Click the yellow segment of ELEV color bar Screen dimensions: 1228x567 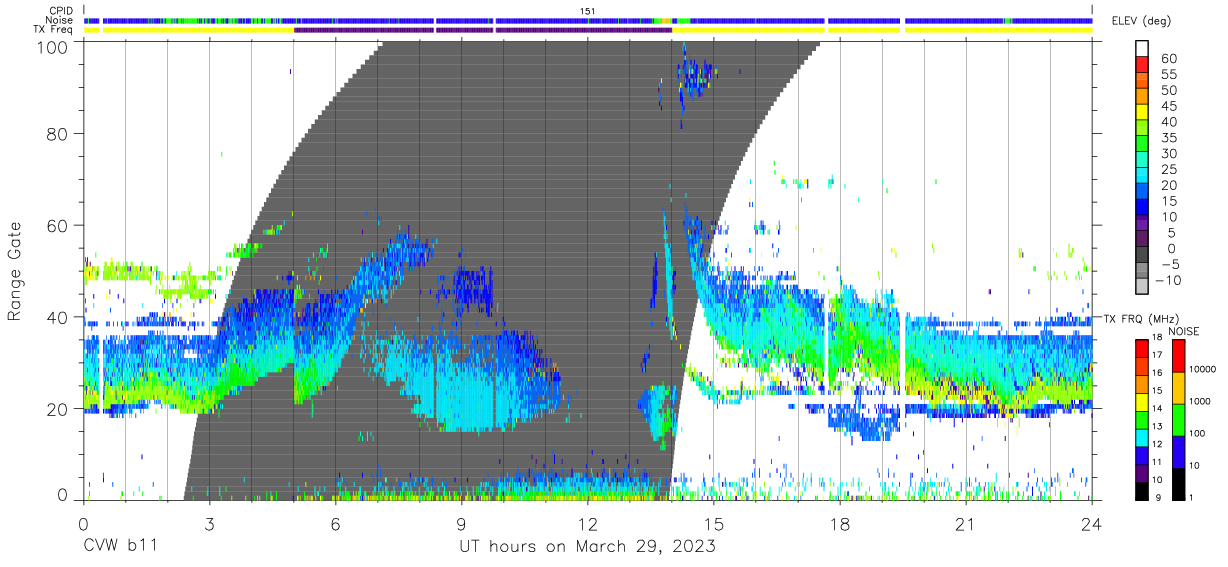(1142, 111)
